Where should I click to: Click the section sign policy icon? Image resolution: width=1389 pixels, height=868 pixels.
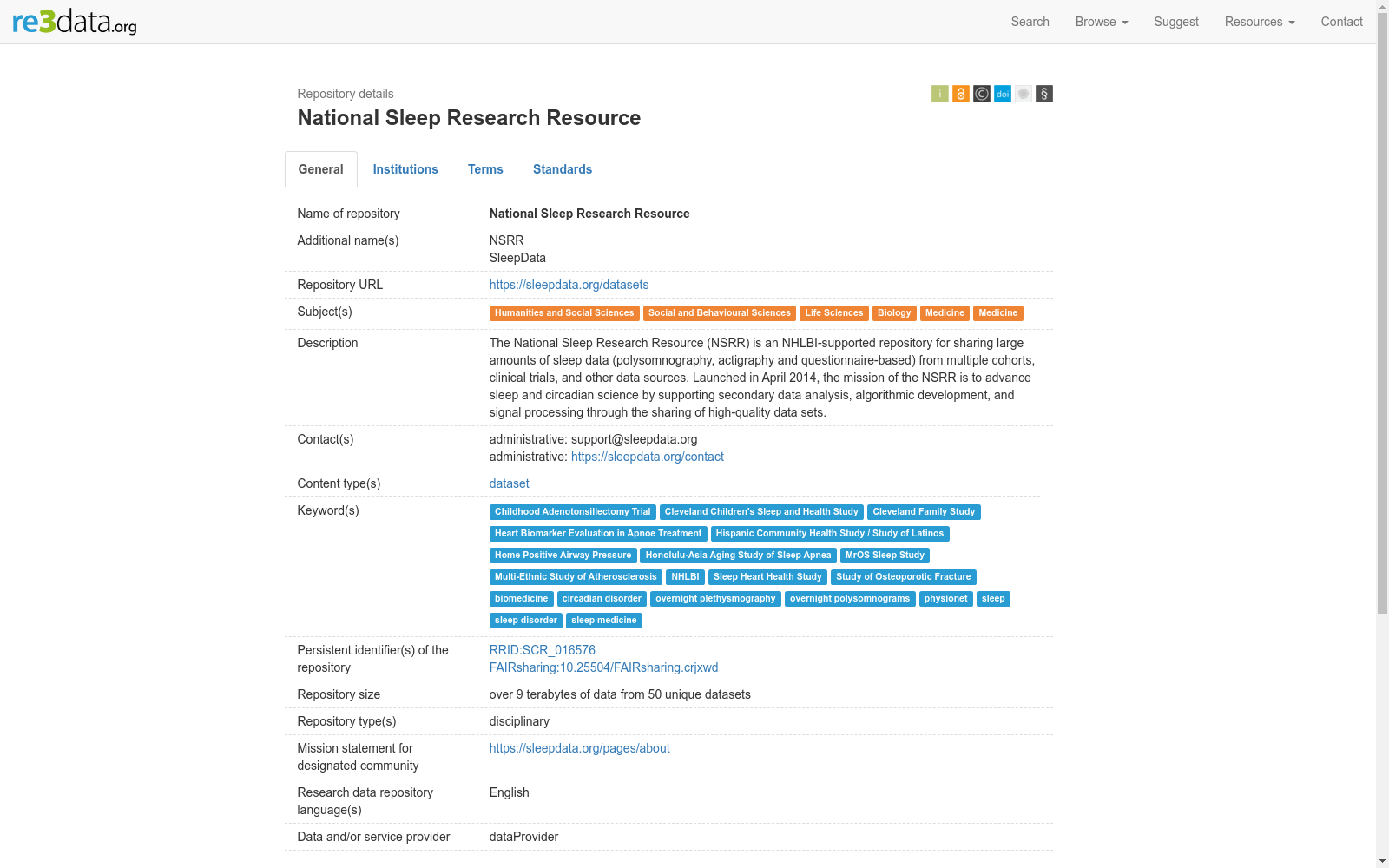coord(1044,94)
